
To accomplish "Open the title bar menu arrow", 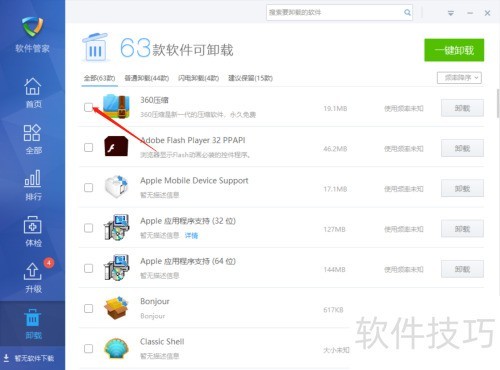I will click(450, 13).
